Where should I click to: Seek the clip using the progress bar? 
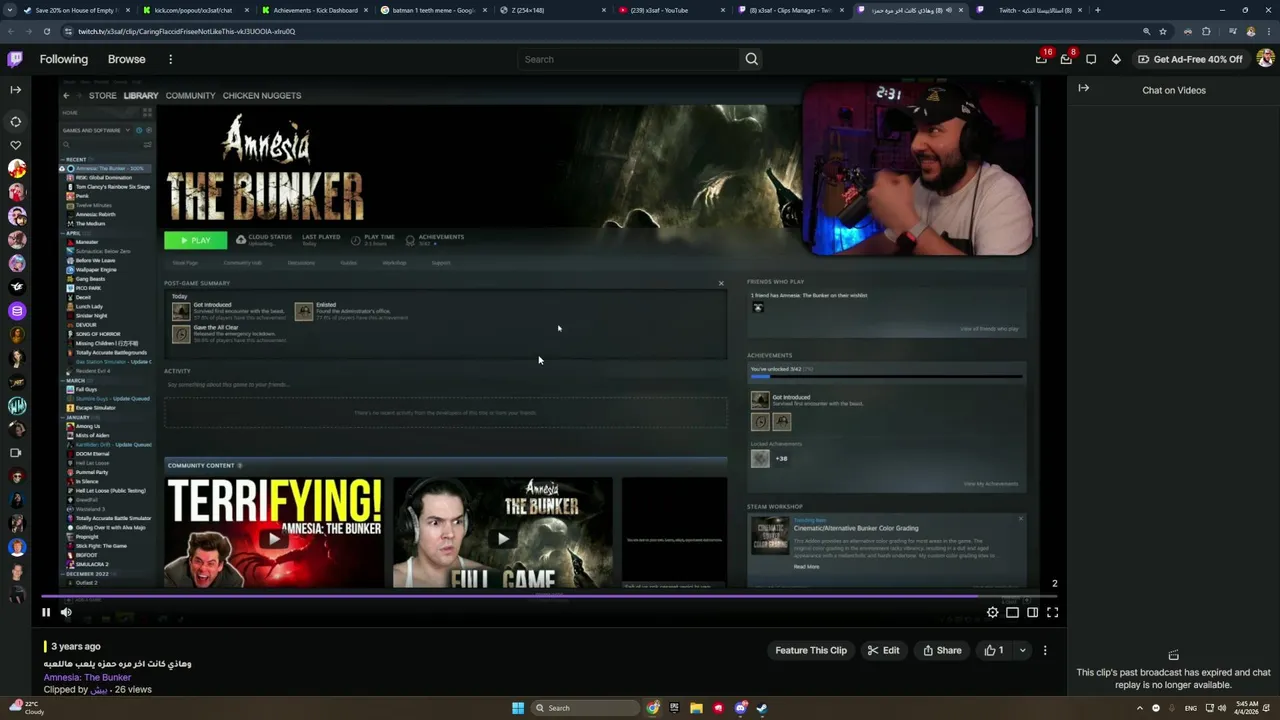click(x=550, y=597)
